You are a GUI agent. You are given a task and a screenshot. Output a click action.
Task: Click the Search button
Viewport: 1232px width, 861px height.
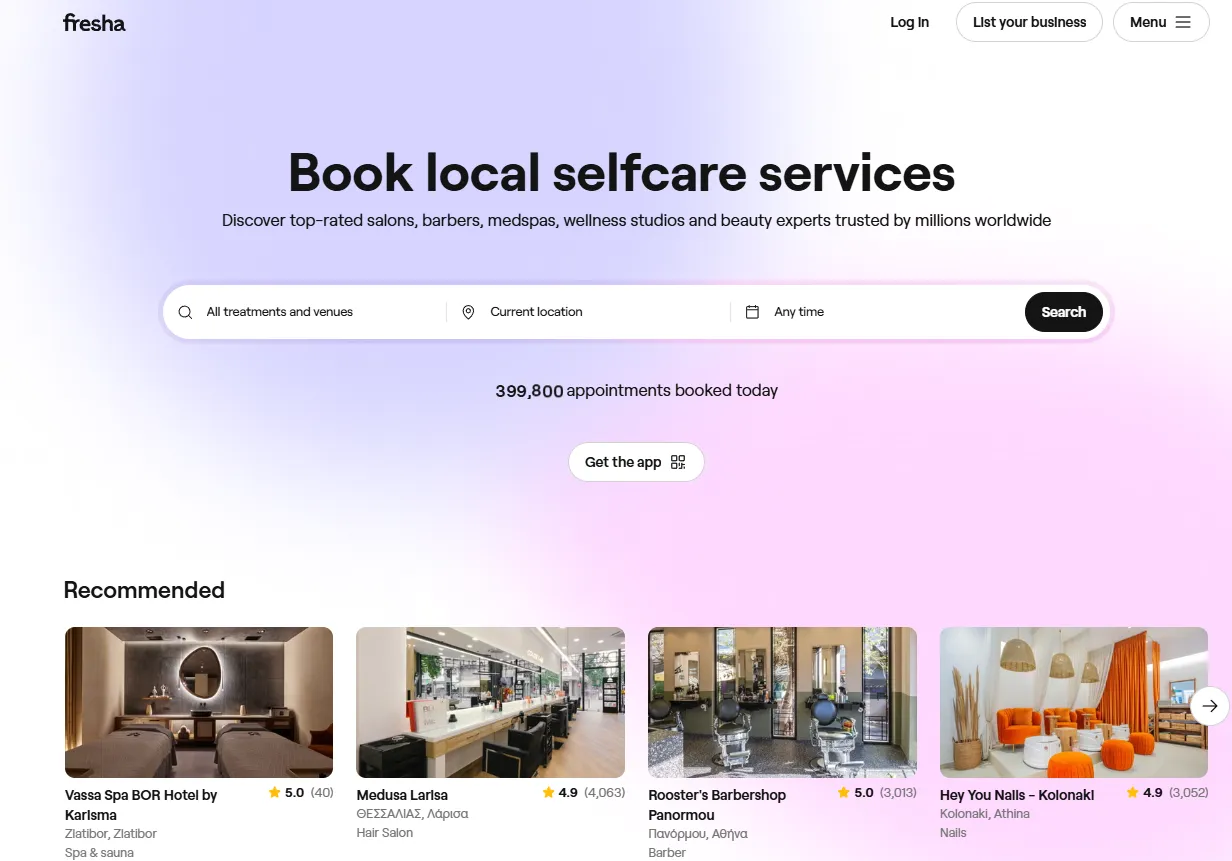tap(1063, 312)
